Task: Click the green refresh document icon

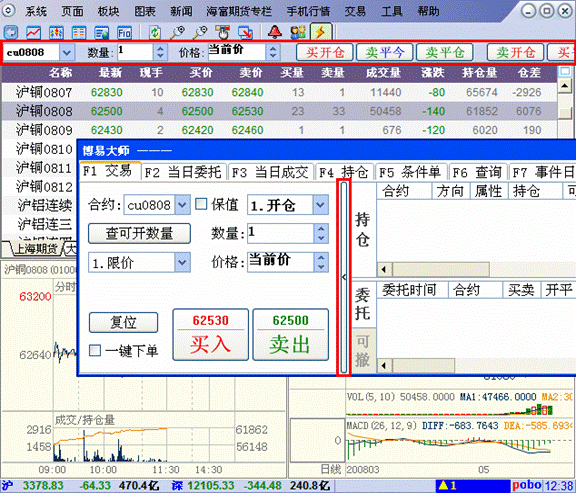Action: pyautogui.click(x=155, y=32)
